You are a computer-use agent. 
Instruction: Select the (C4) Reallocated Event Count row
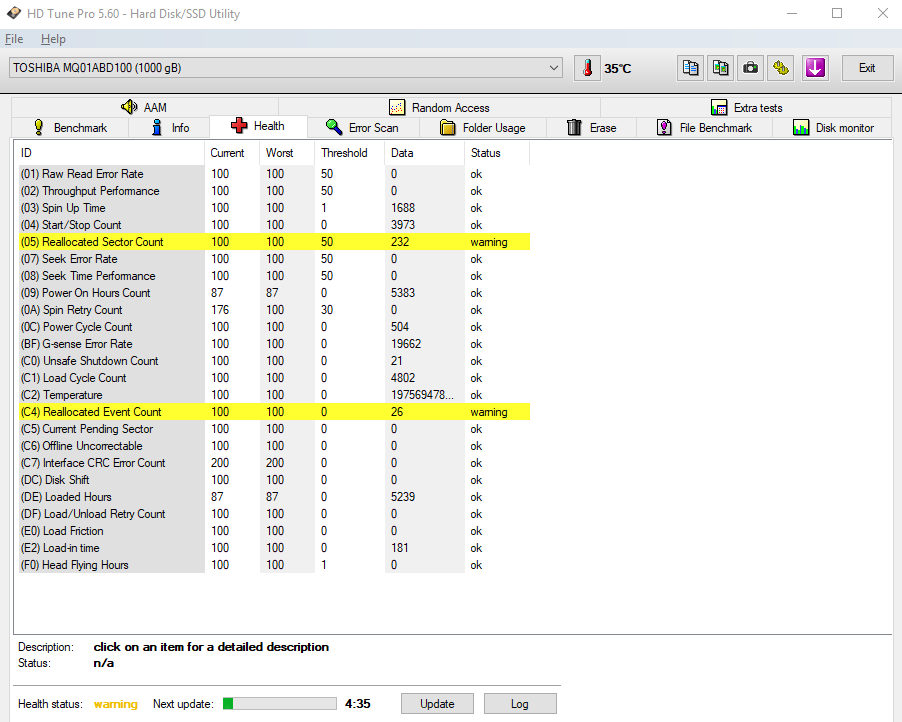click(x=274, y=412)
